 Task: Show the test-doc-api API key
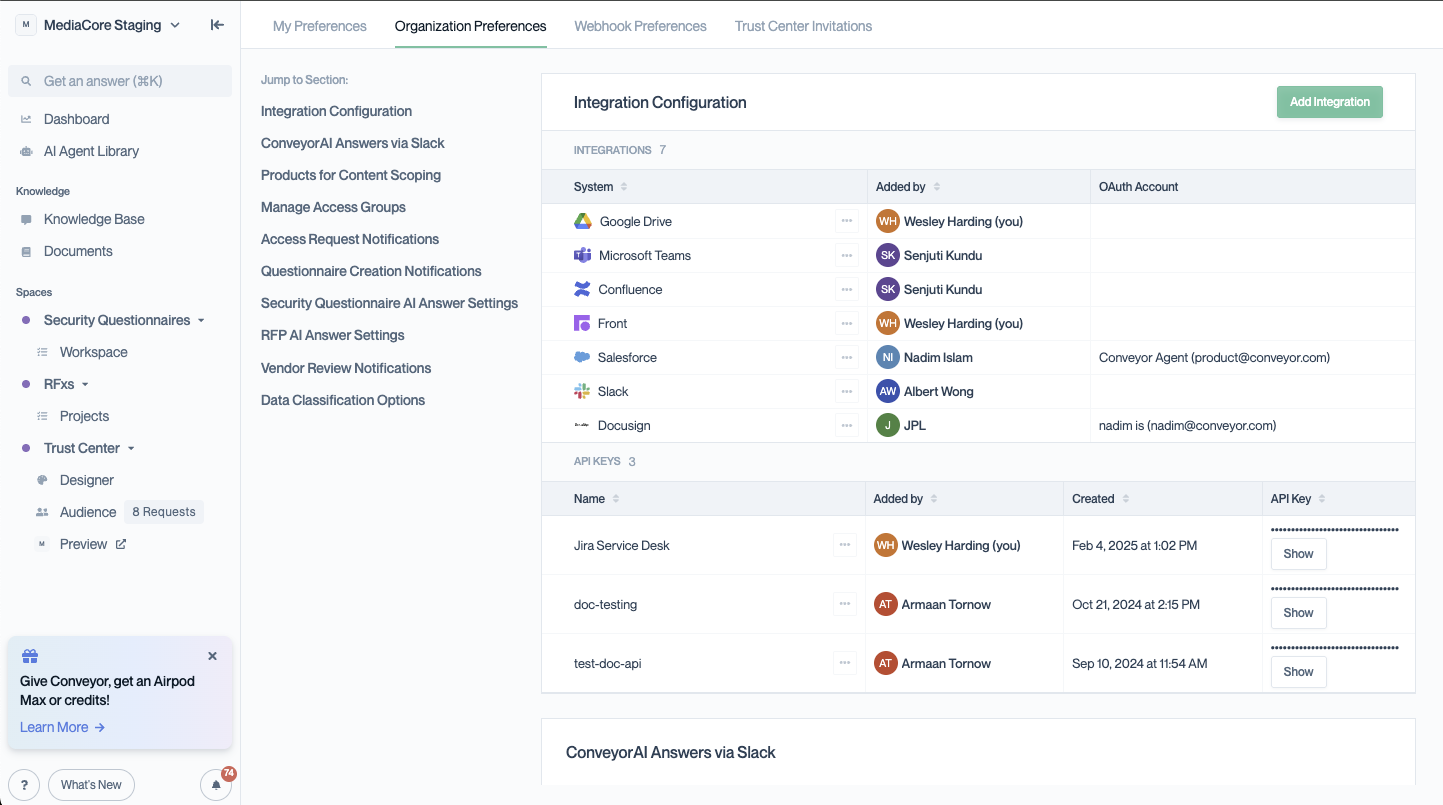click(x=1298, y=672)
